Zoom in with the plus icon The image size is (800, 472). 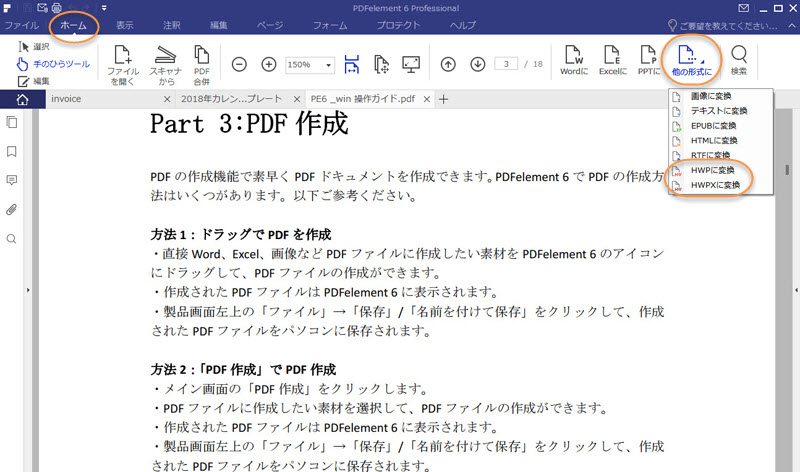pos(269,64)
